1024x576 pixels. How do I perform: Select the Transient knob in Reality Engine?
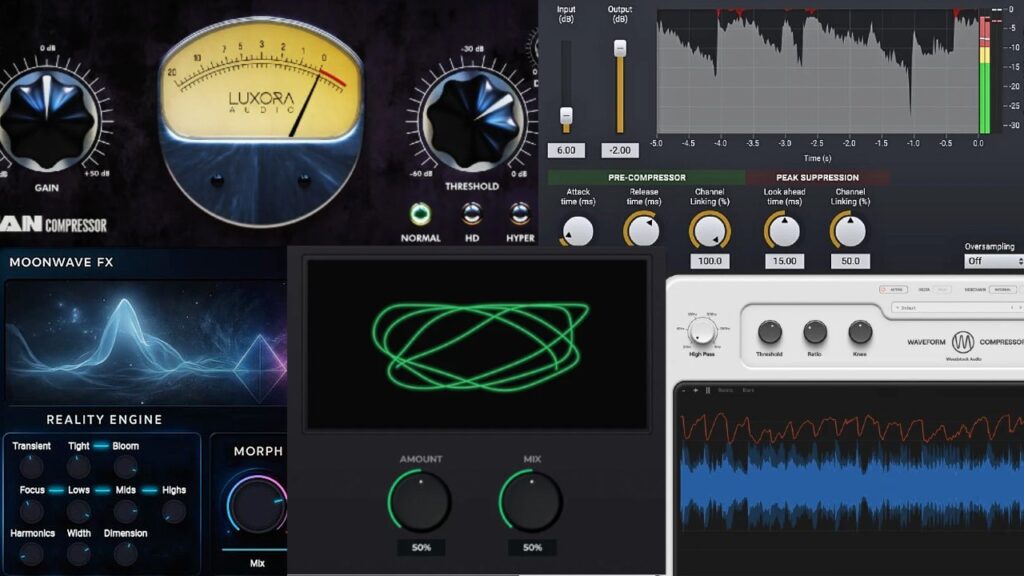[31, 465]
